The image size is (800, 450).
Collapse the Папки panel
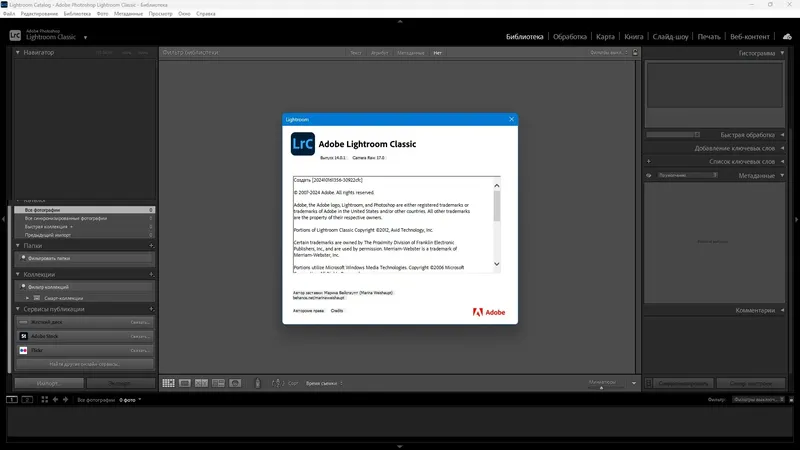[x=17, y=245]
